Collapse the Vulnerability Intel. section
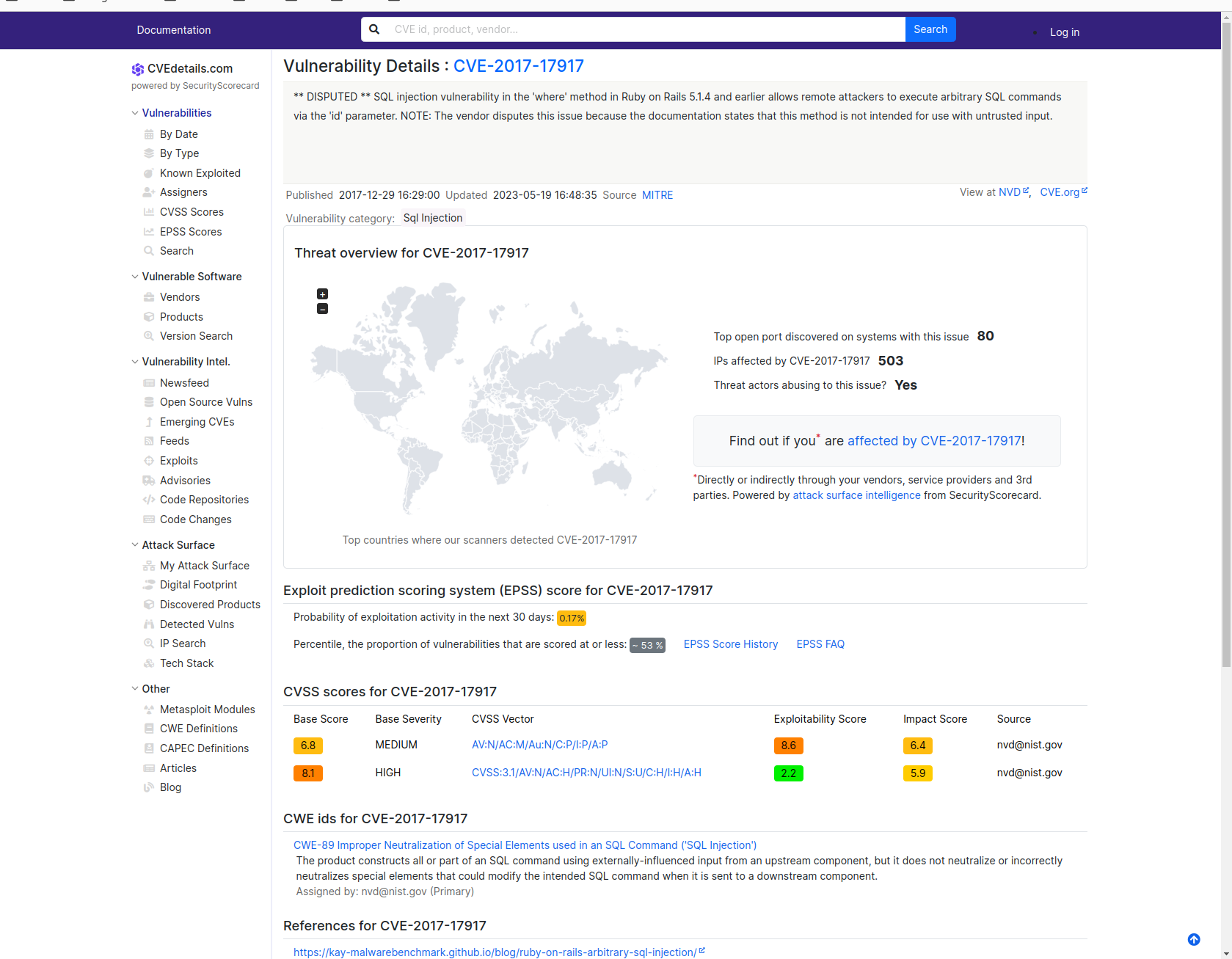This screenshot has width=1232, height=959. 135,362
